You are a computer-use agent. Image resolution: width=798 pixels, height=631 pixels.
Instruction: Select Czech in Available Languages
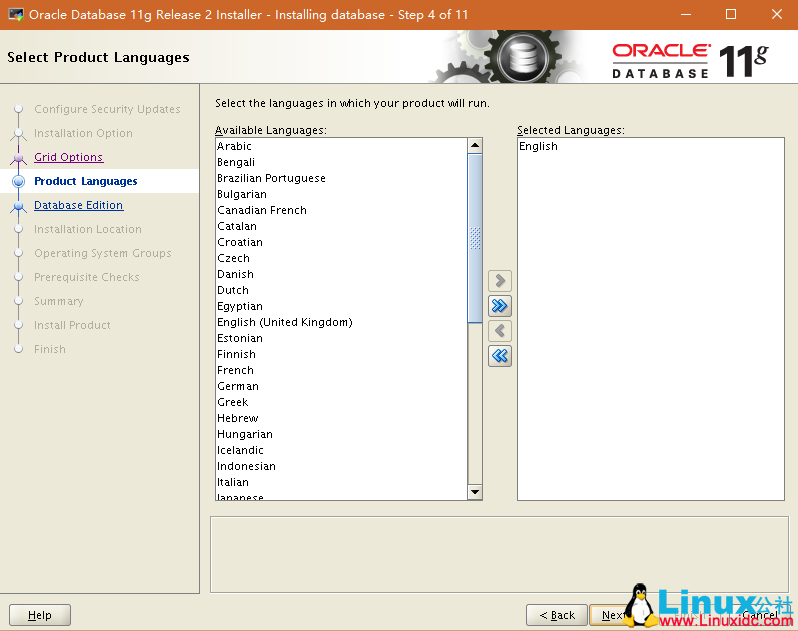click(x=341, y=258)
